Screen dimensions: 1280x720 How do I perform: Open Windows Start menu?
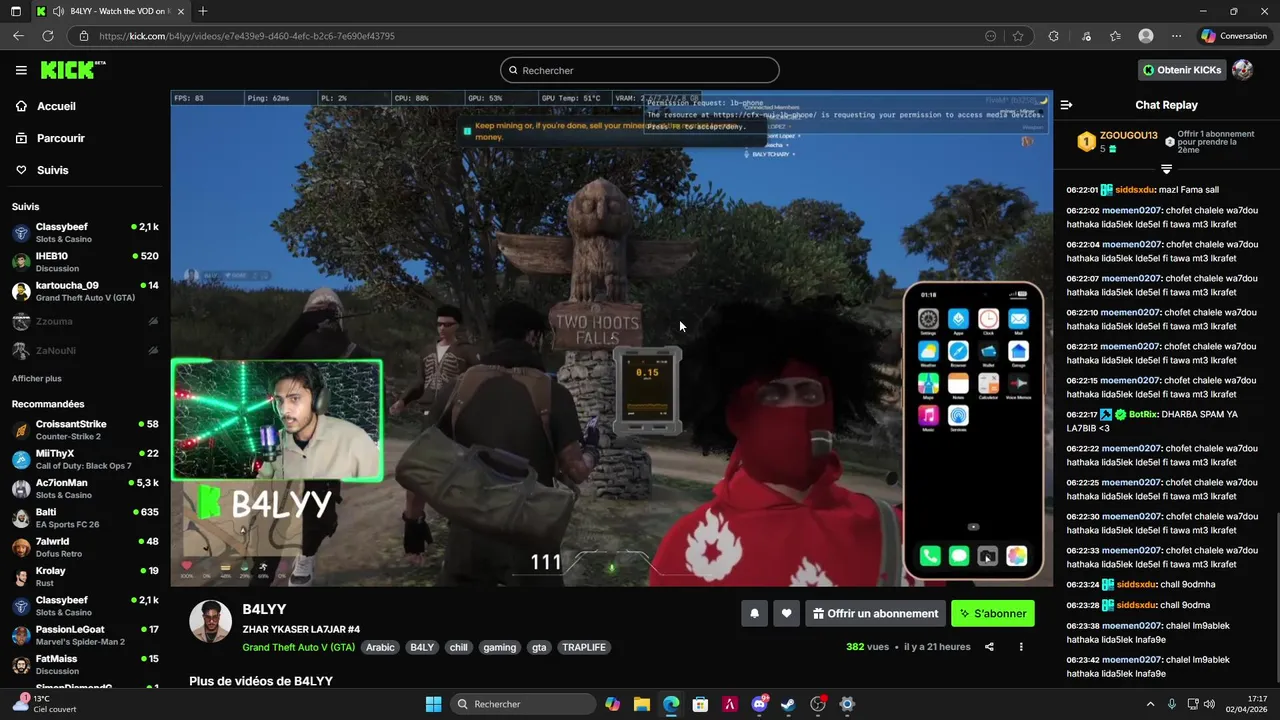[x=433, y=704]
